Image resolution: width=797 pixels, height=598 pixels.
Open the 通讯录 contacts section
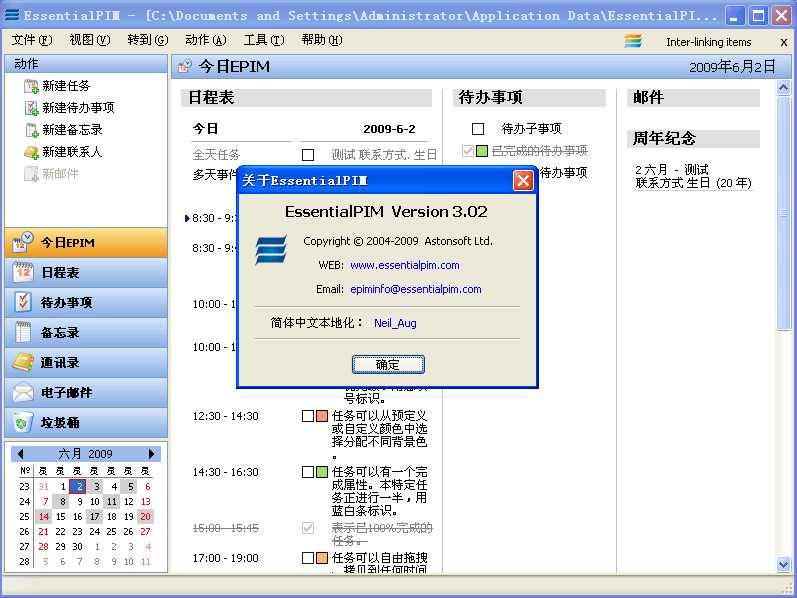(86, 363)
